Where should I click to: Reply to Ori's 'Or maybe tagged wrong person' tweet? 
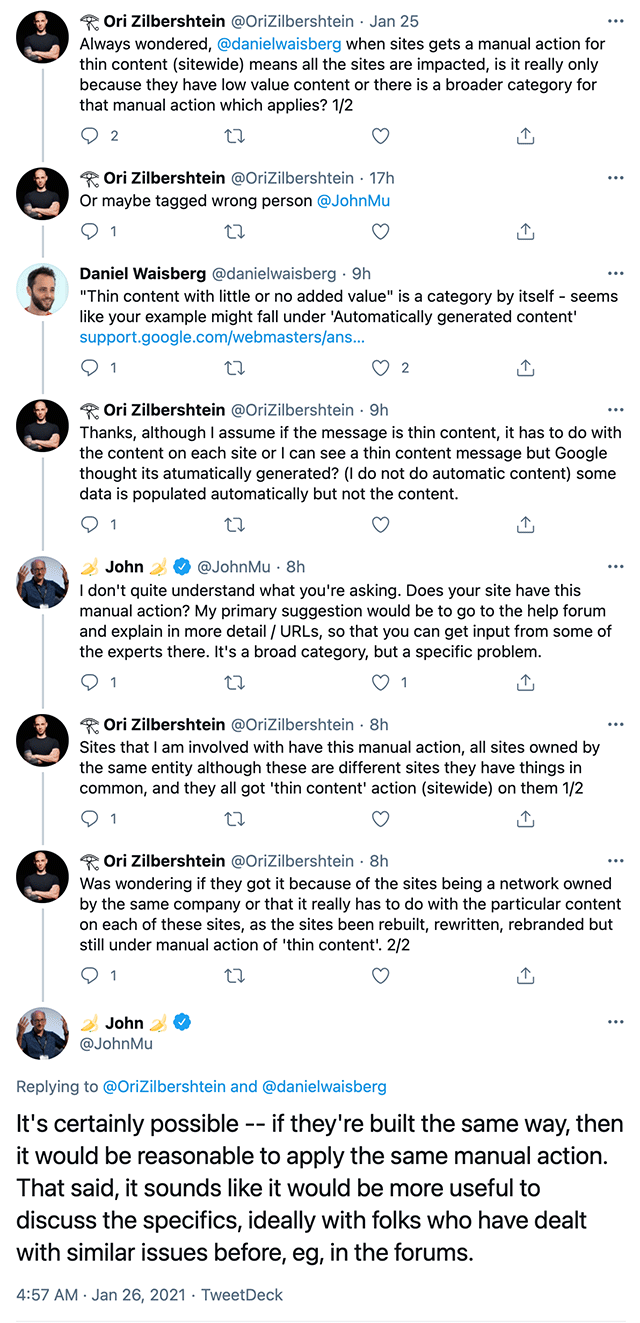coord(90,231)
